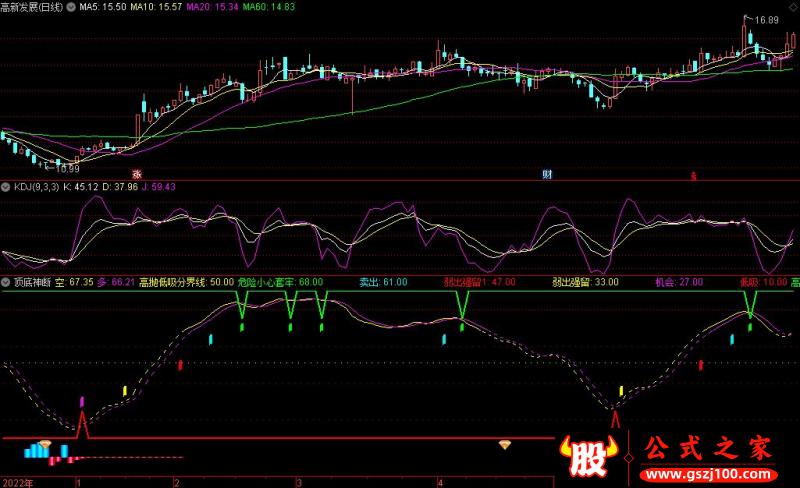Viewport: 800px width, 488px height.
Task: Click the K: 45.12 value
Action: [x=81, y=187]
